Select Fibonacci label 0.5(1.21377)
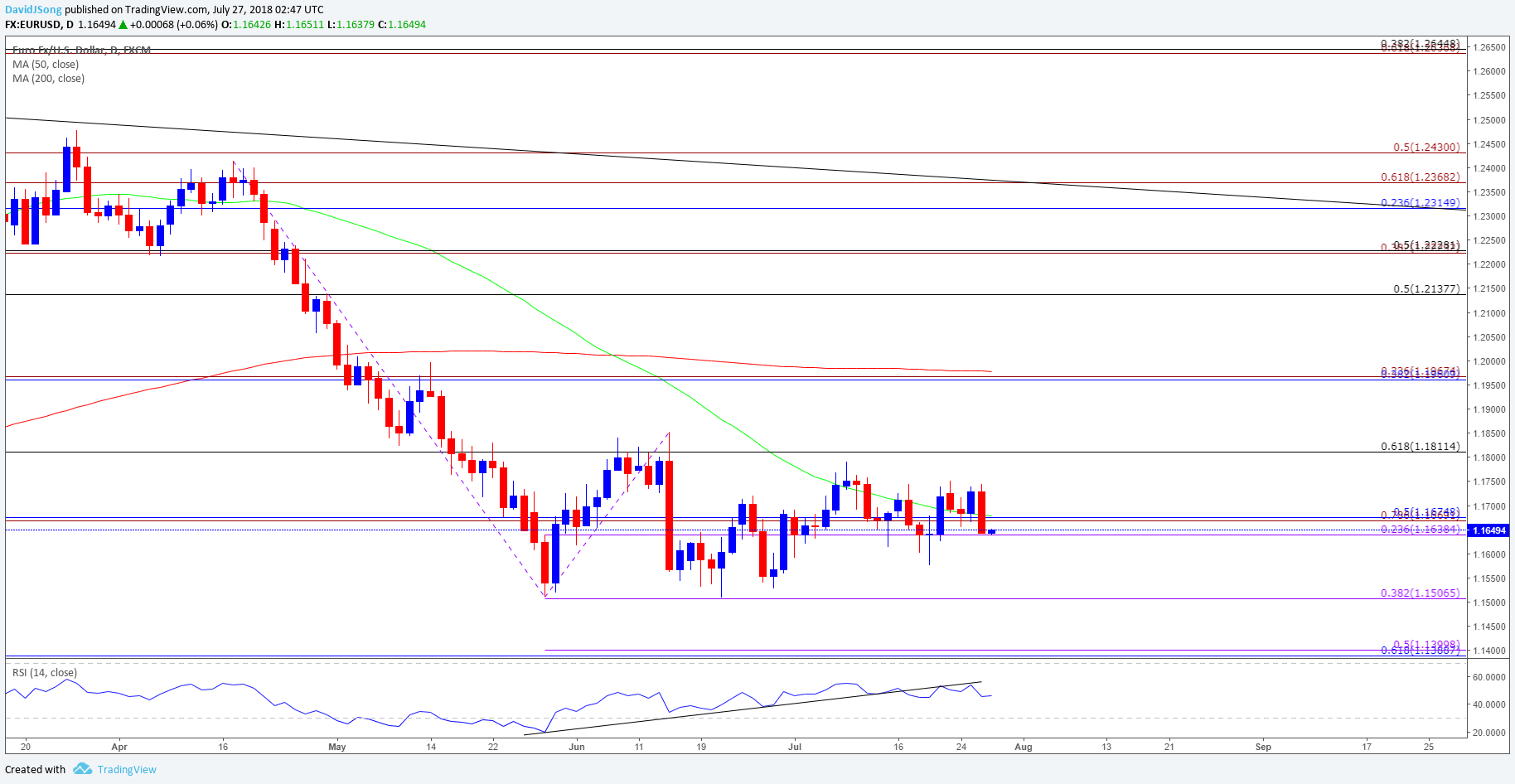The image size is (1515, 784). pyautogui.click(x=1426, y=289)
